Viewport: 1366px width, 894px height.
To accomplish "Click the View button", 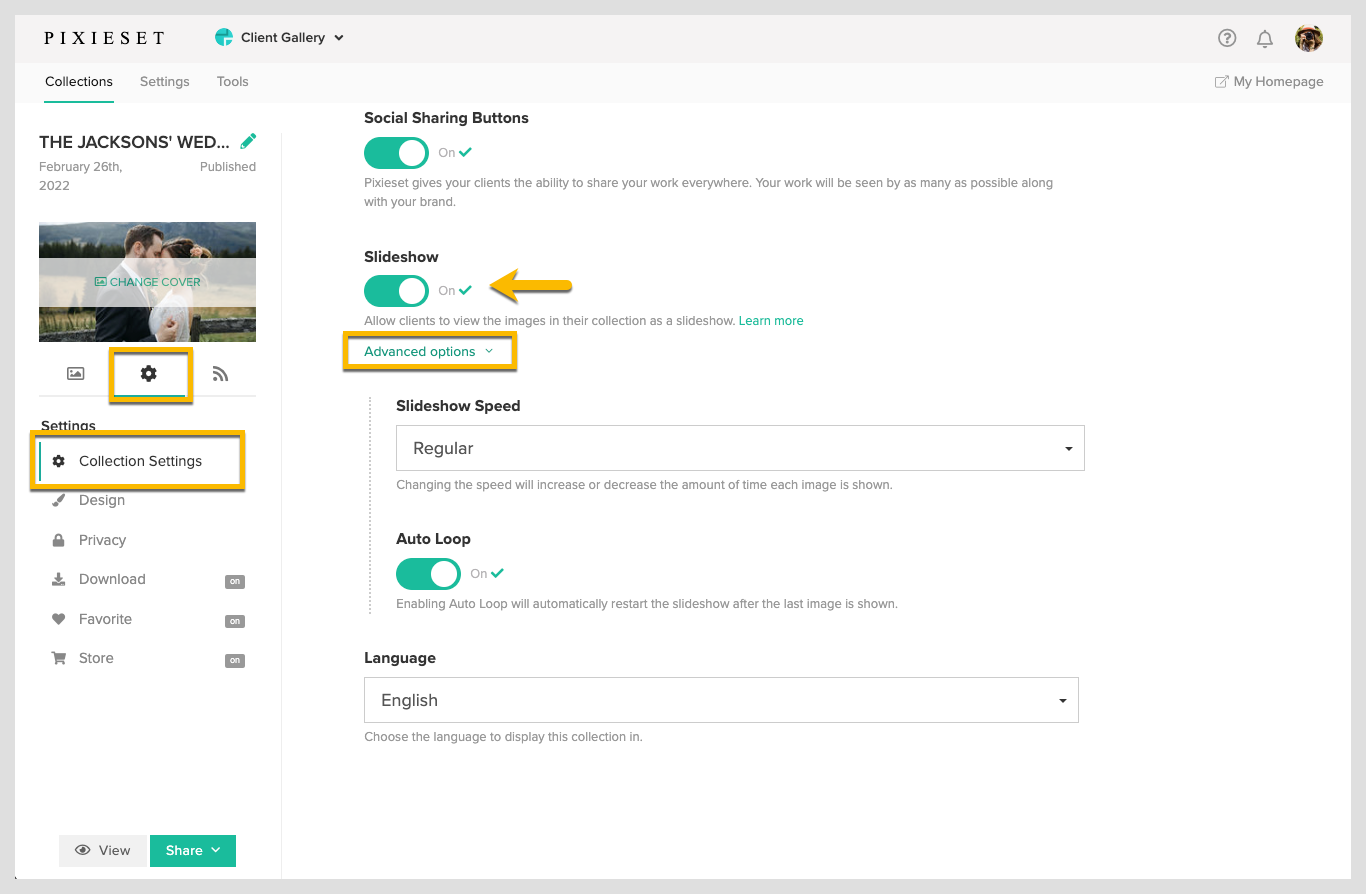I will click(103, 851).
